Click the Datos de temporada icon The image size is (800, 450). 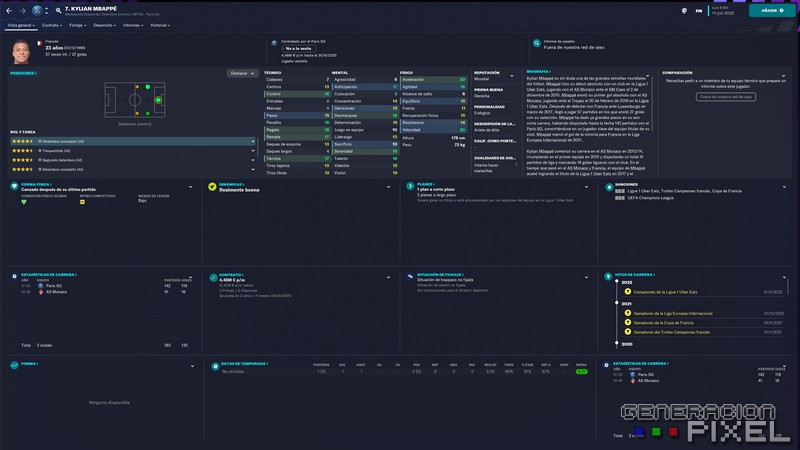[215, 366]
